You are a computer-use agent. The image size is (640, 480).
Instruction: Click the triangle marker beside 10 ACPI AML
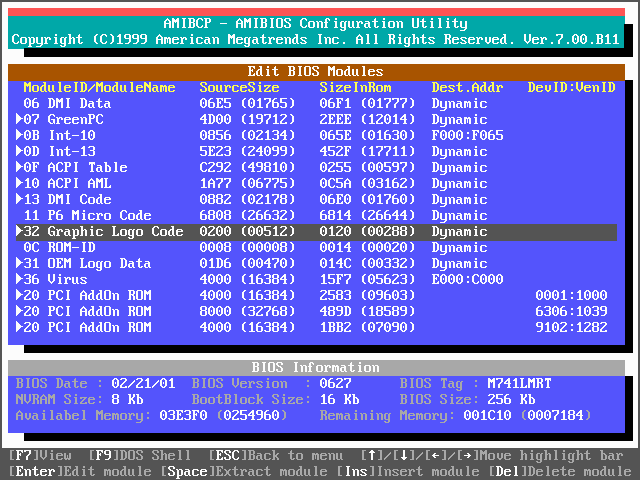click(19, 183)
